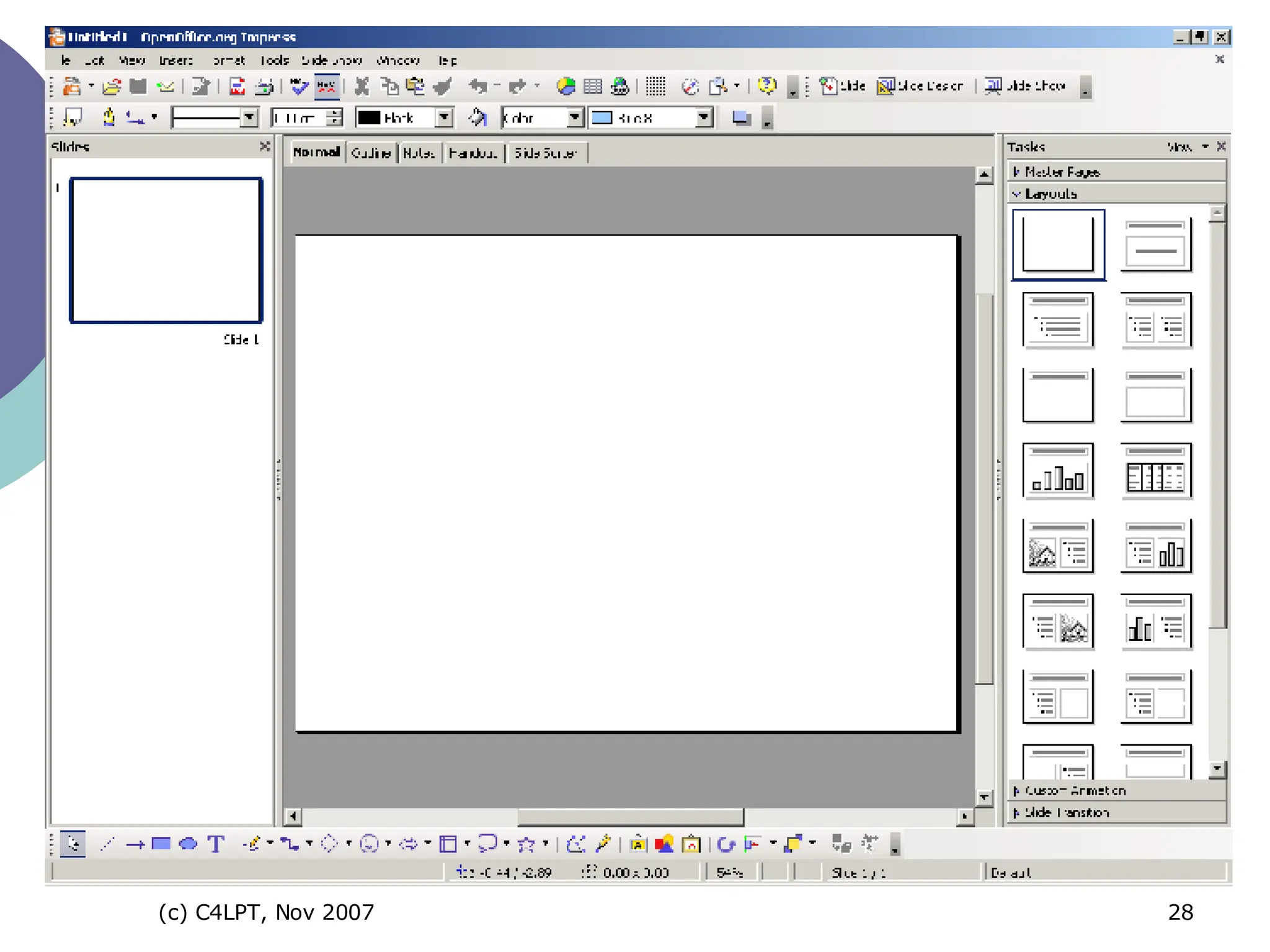Toggle the Display Grid button
The height and width of the screenshot is (952, 1270).
(655, 86)
